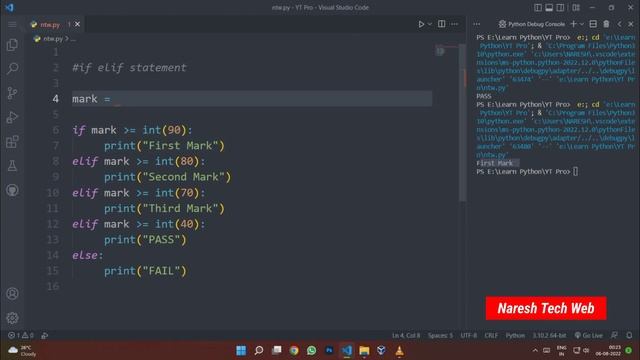Screen dimensions: 640x360
Task: Open the terminal launch profile dropdown
Action: (582, 24)
